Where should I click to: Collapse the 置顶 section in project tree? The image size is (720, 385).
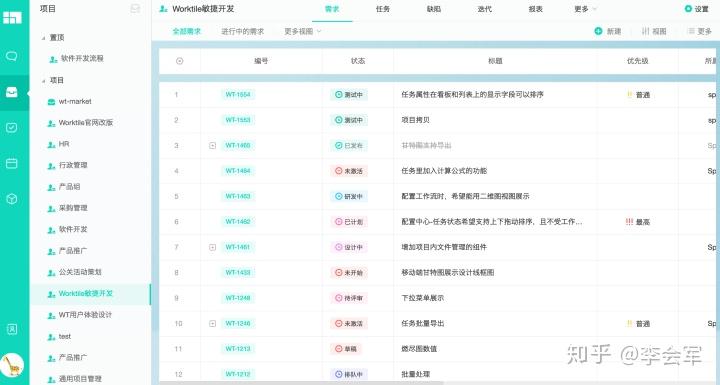click(44, 38)
